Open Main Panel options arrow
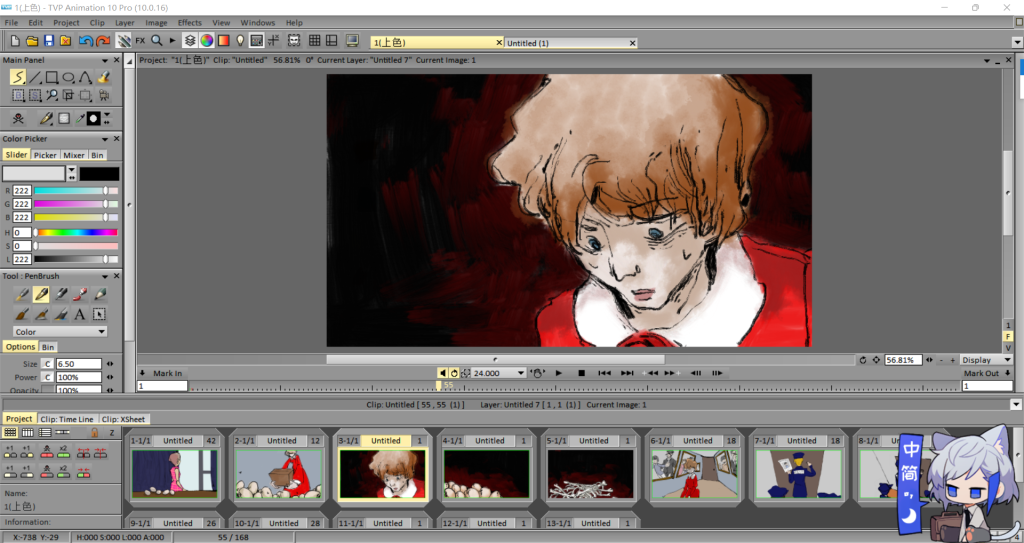This screenshot has width=1024, height=543. pos(105,60)
